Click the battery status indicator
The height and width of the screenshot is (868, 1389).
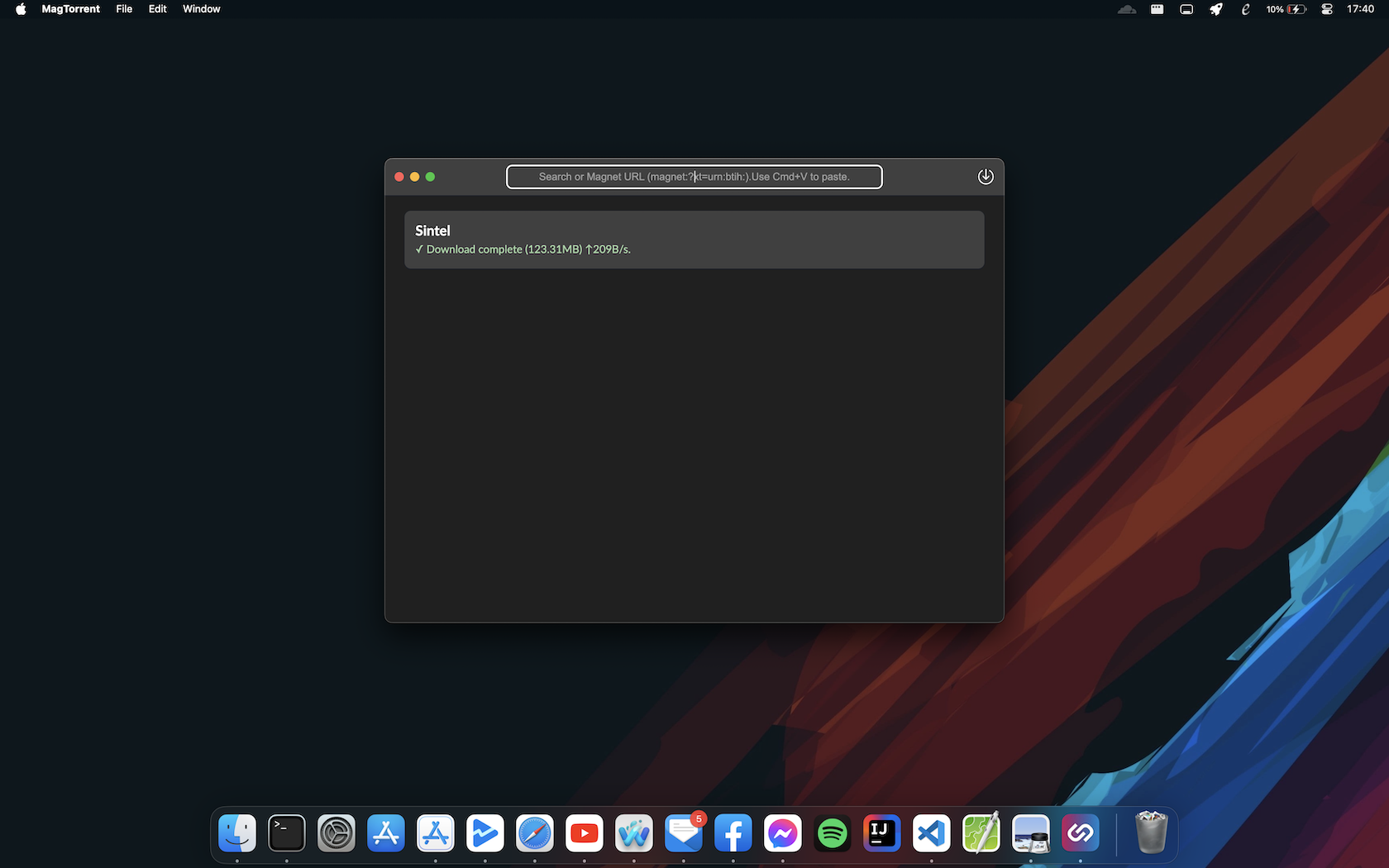(x=1286, y=9)
